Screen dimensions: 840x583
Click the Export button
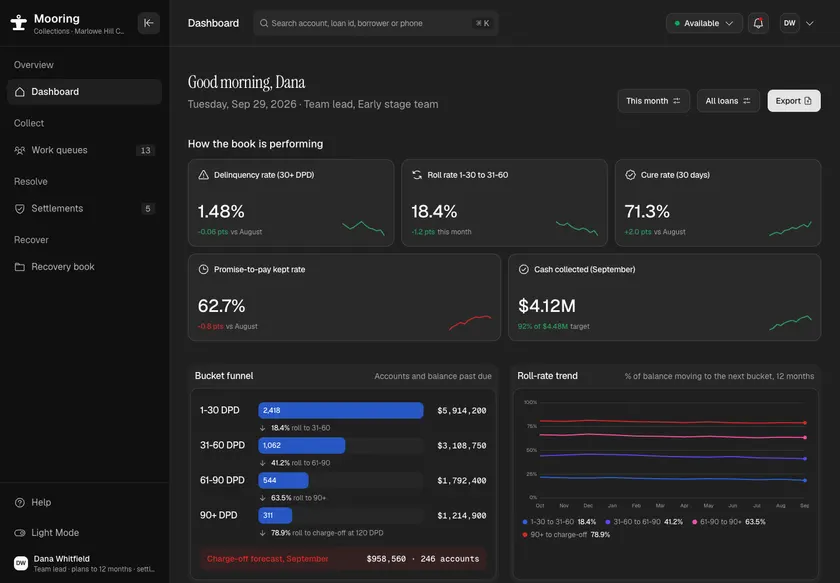[x=793, y=101]
